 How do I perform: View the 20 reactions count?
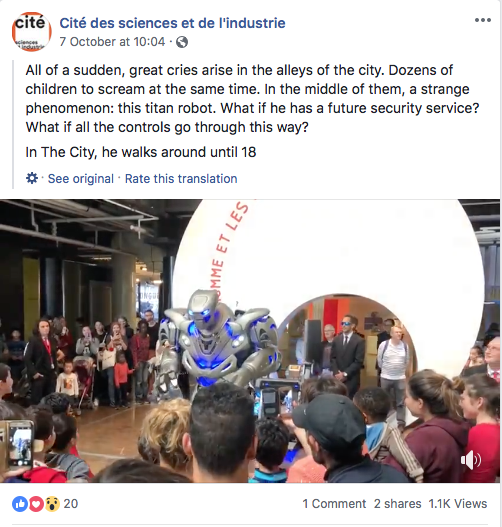pos(71,504)
